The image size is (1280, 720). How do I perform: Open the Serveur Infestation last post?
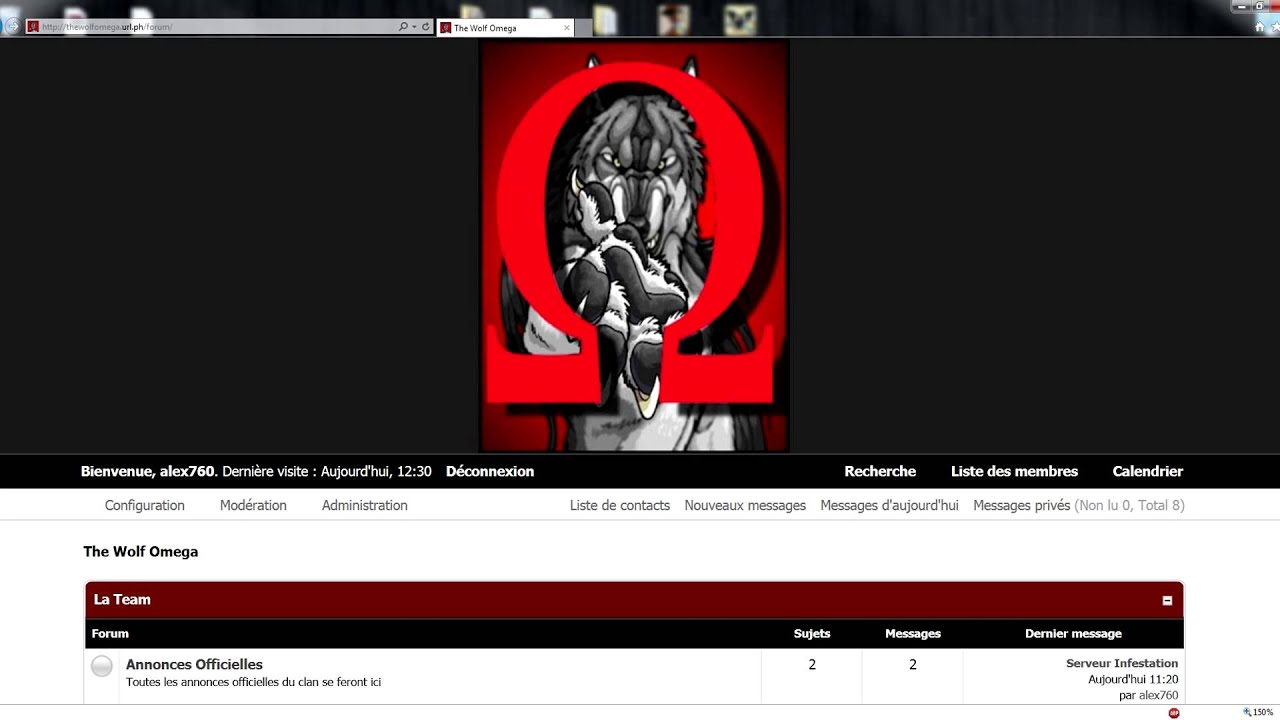pos(1122,663)
